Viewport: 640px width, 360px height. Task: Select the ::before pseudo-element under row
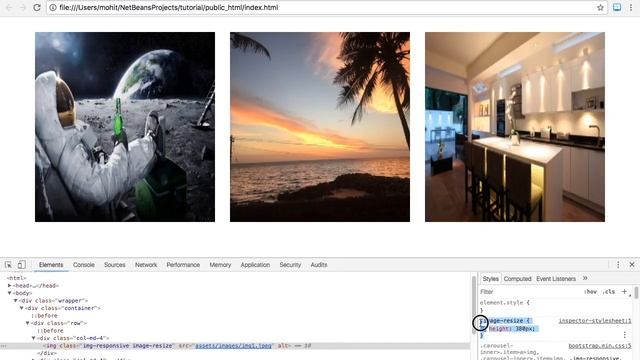point(50,331)
